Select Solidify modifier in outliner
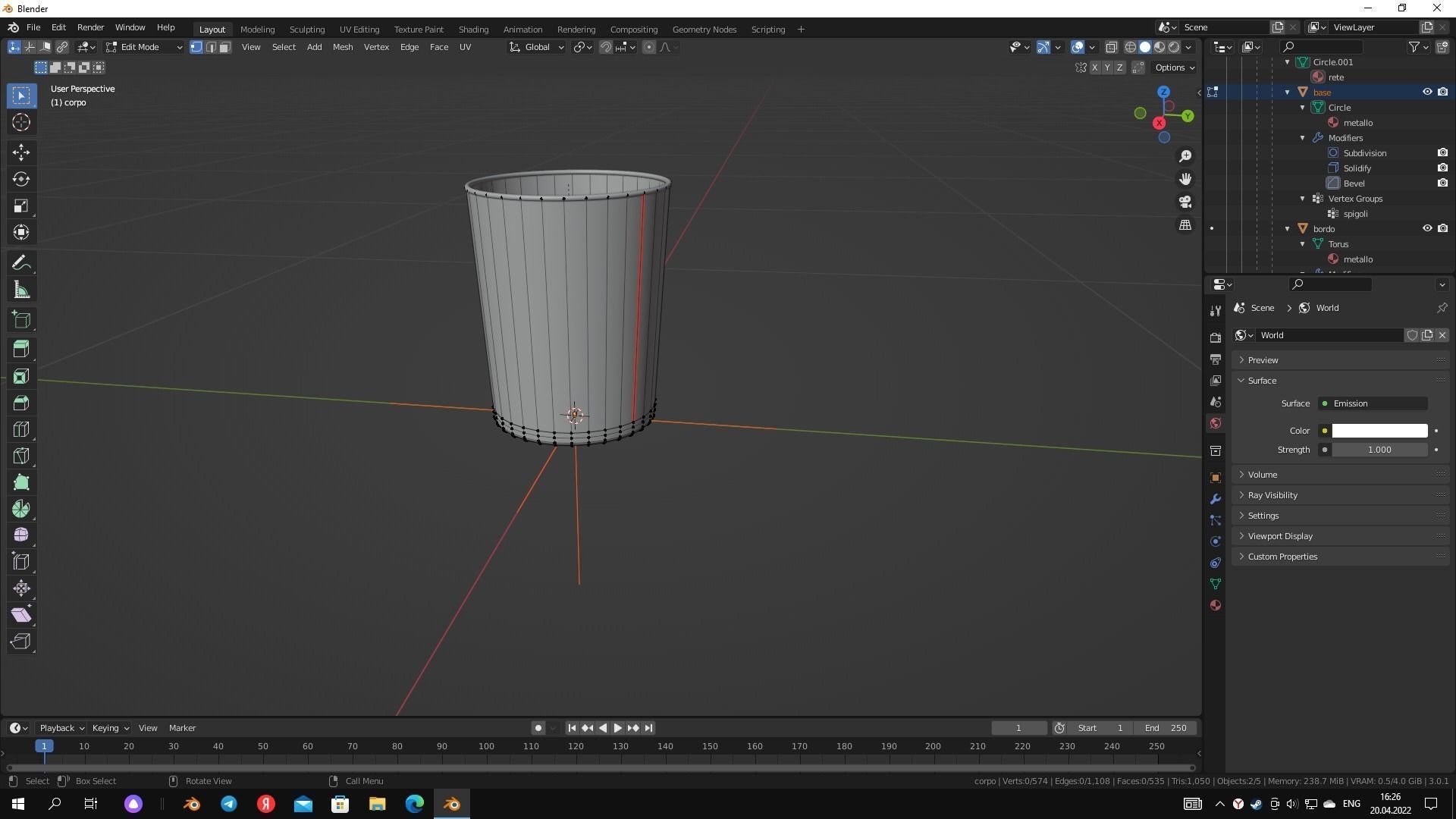1456x819 pixels. (1357, 168)
